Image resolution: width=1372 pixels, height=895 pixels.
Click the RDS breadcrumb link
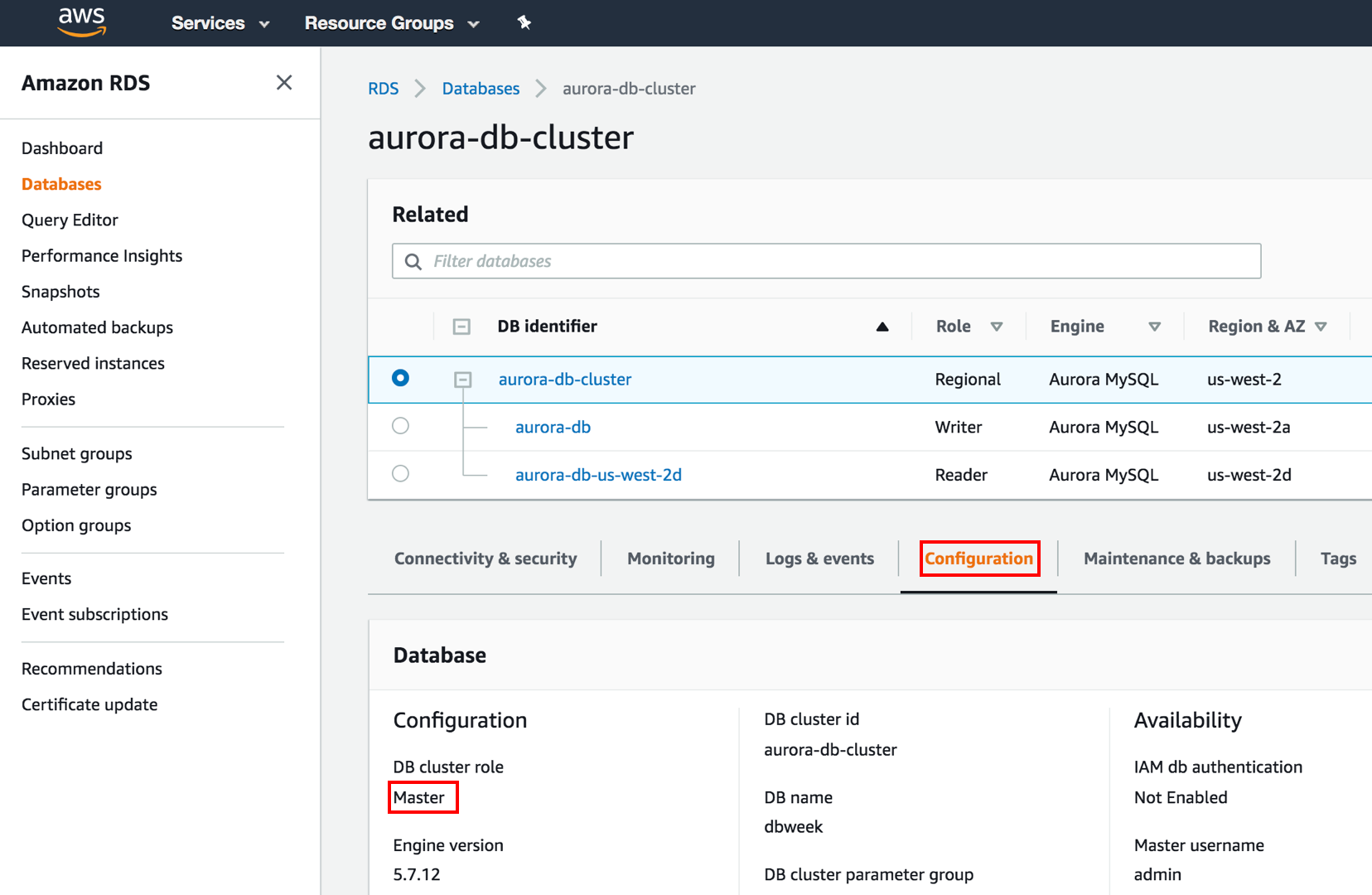tap(384, 89)
